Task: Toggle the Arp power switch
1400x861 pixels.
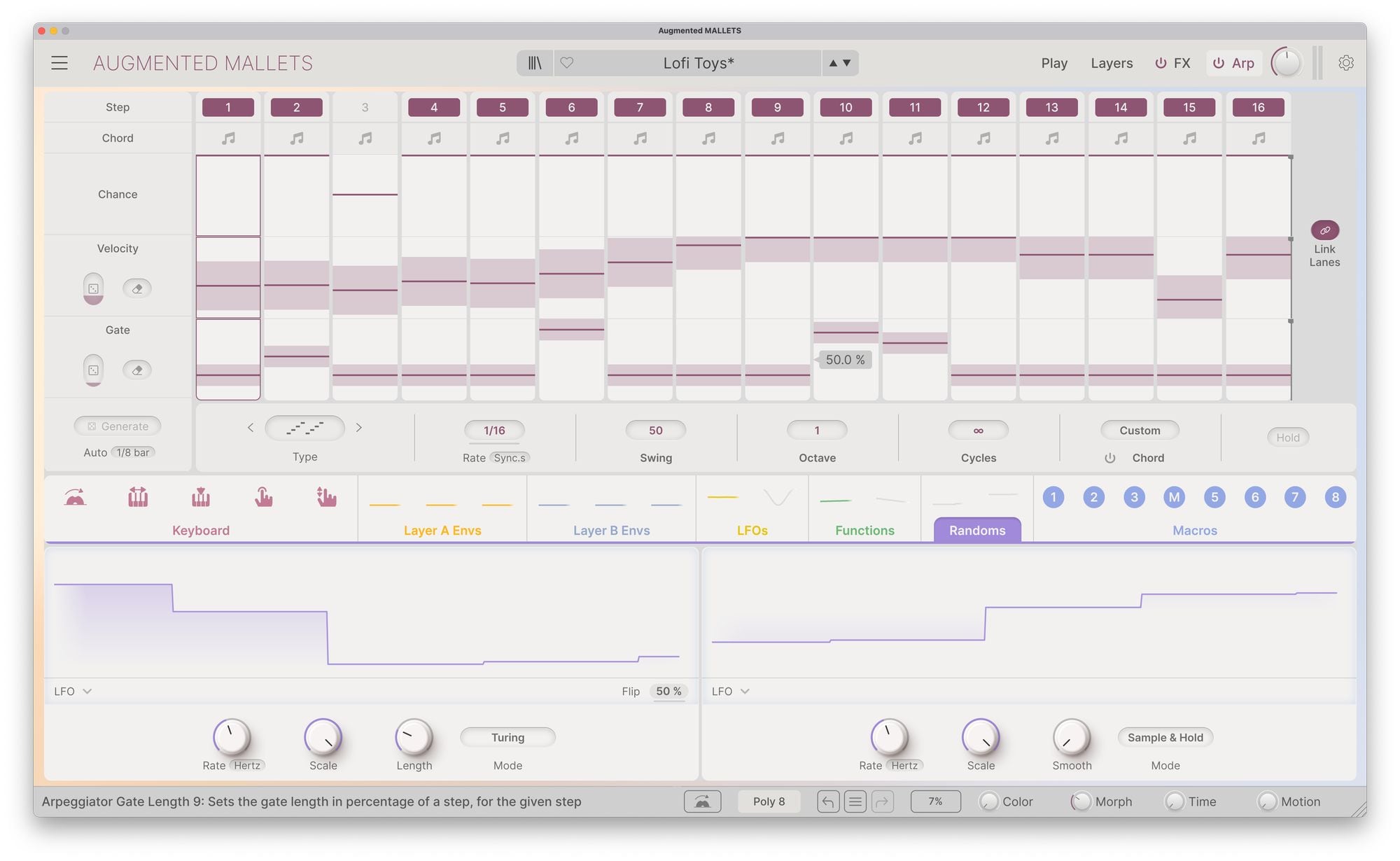Action: [1219, 63]
